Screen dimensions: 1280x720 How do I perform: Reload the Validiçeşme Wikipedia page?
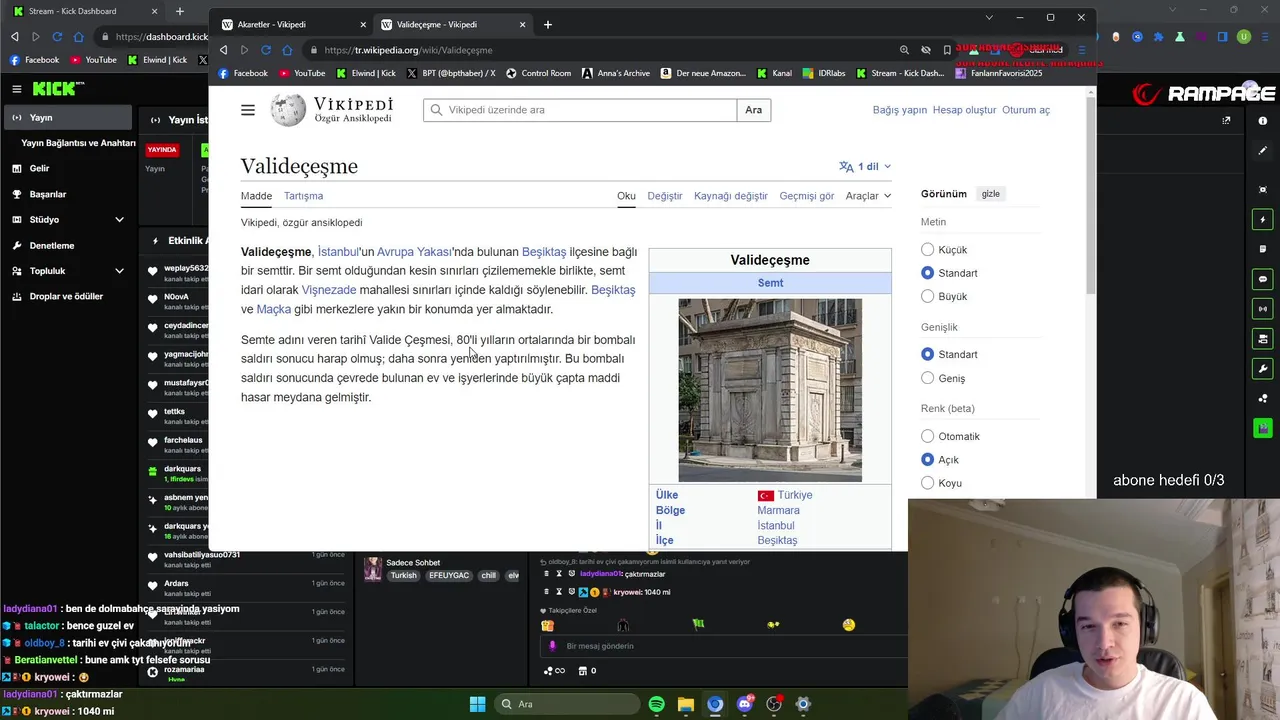pos(266,50)
